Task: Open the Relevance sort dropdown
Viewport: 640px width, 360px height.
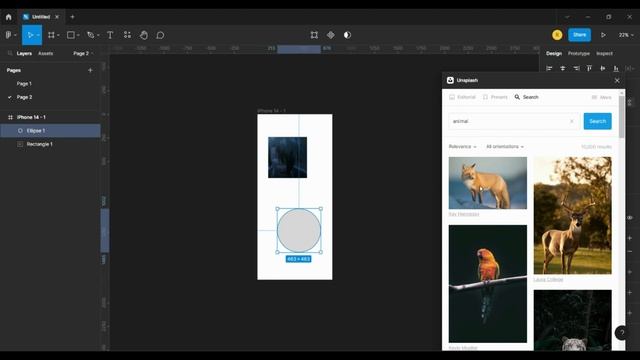Action: pos(462,147)
